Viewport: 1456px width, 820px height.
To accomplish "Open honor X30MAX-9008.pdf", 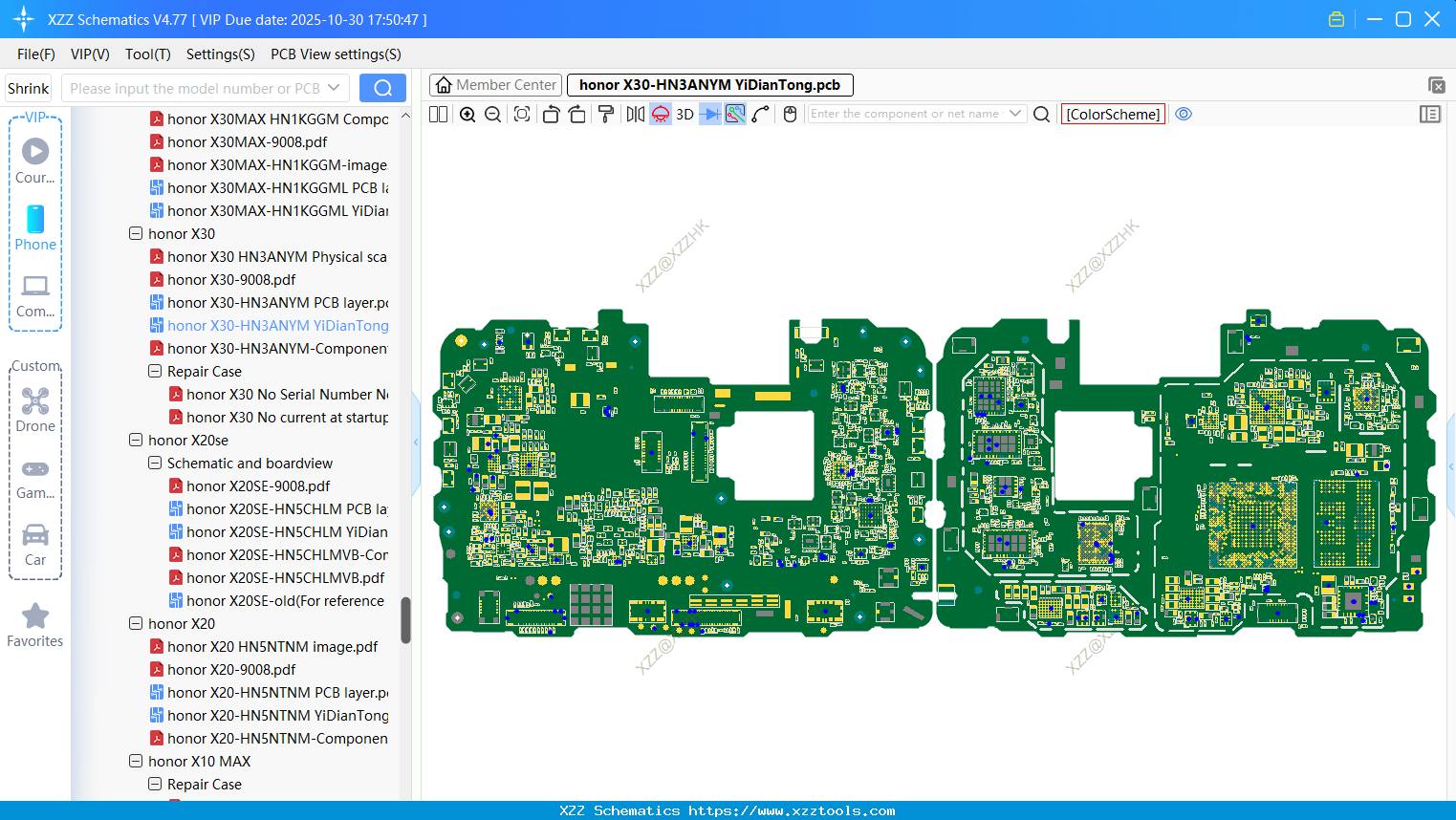I will tap(239, 141).
